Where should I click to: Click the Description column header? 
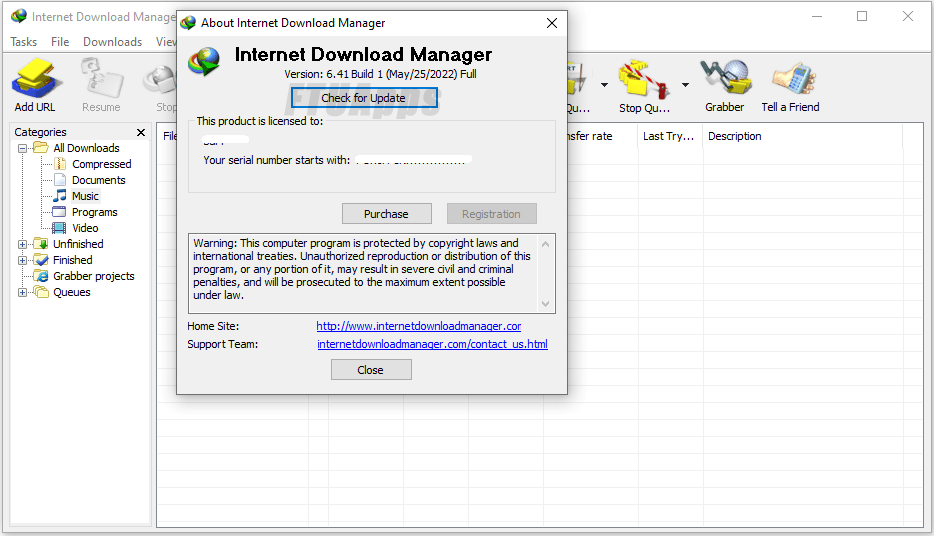pyautogui.click(x=802, y=136)
